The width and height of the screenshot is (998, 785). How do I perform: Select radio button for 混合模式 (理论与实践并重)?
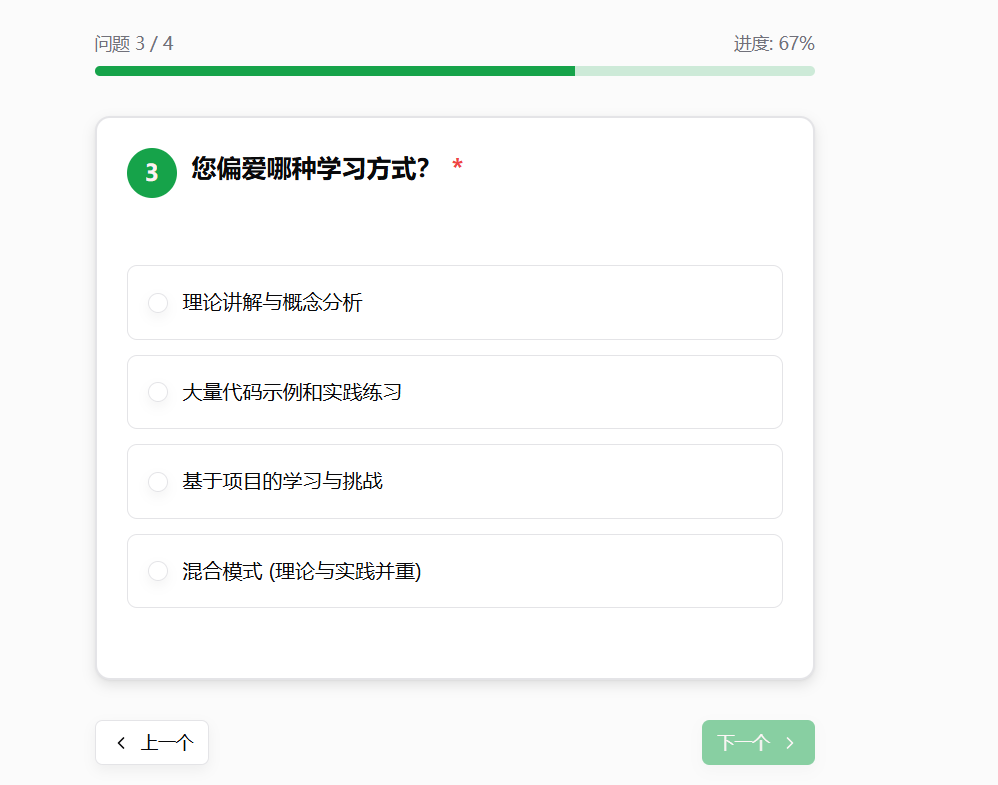[x=158, y=571]
